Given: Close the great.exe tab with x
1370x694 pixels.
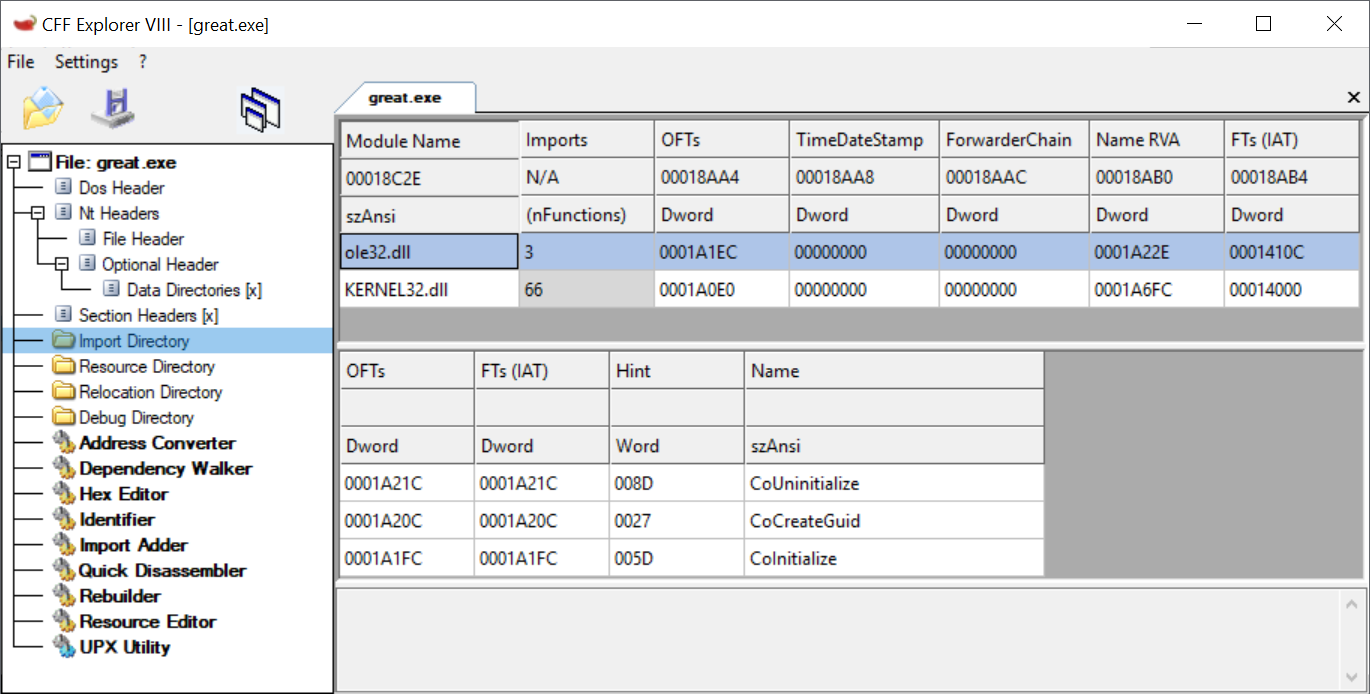Looking at the screenshot, I should [1354, 97].
